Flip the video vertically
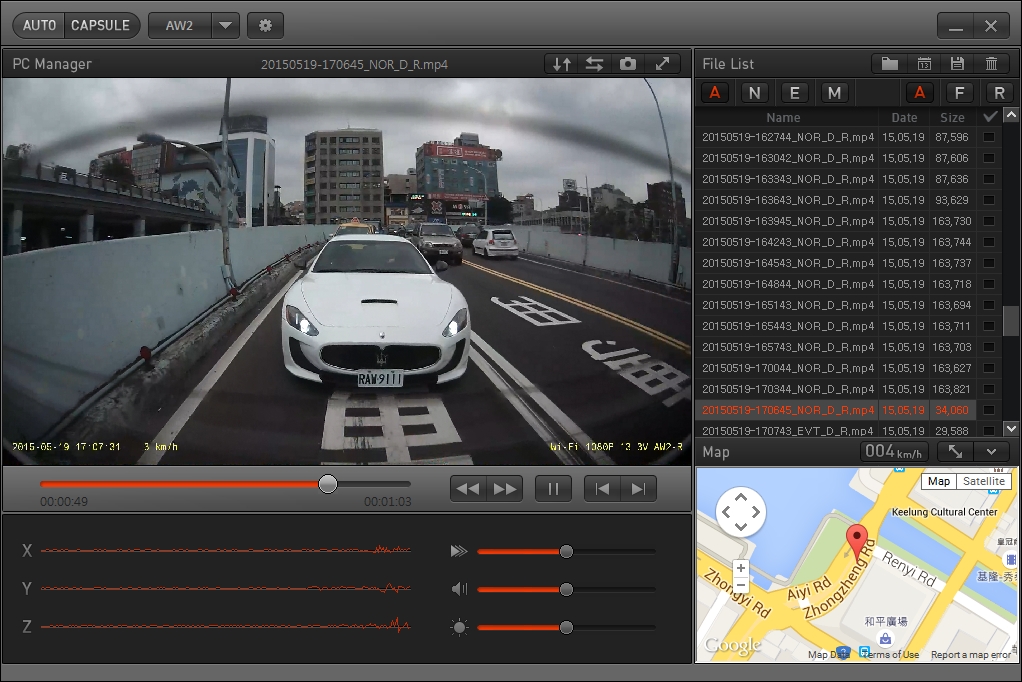 [x=561, y=64]
